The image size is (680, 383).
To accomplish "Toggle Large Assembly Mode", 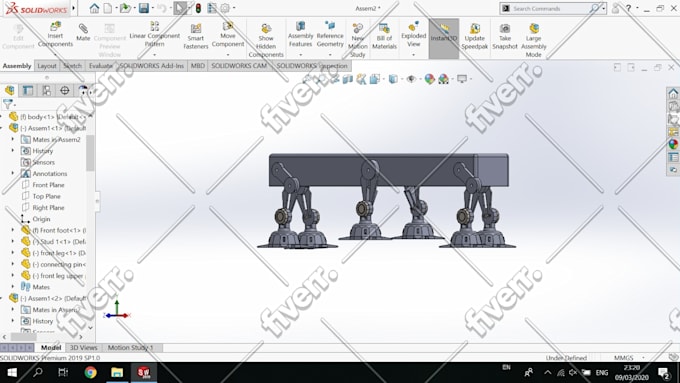I will tap(533, 40).
